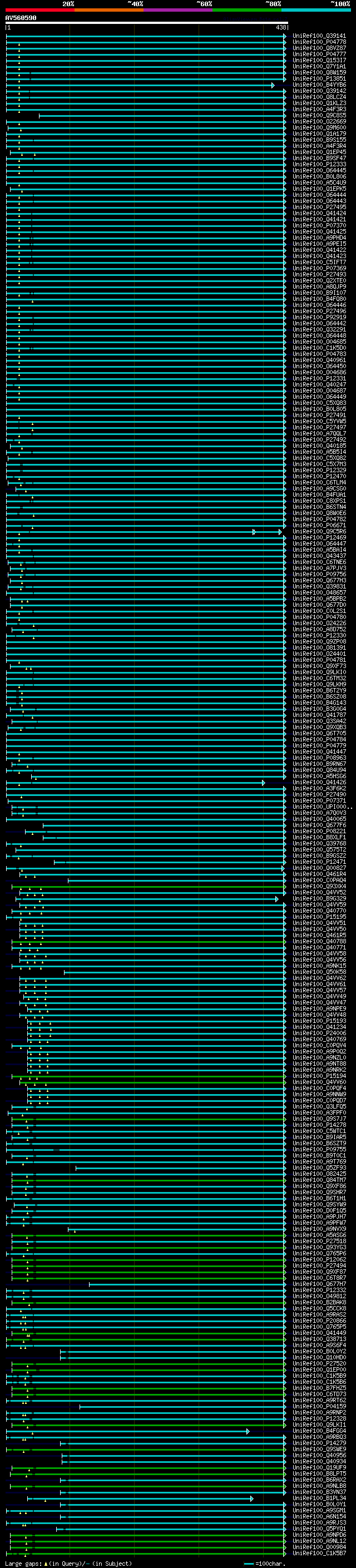Select hit UniRef100_Q50K58

(319, 972)
